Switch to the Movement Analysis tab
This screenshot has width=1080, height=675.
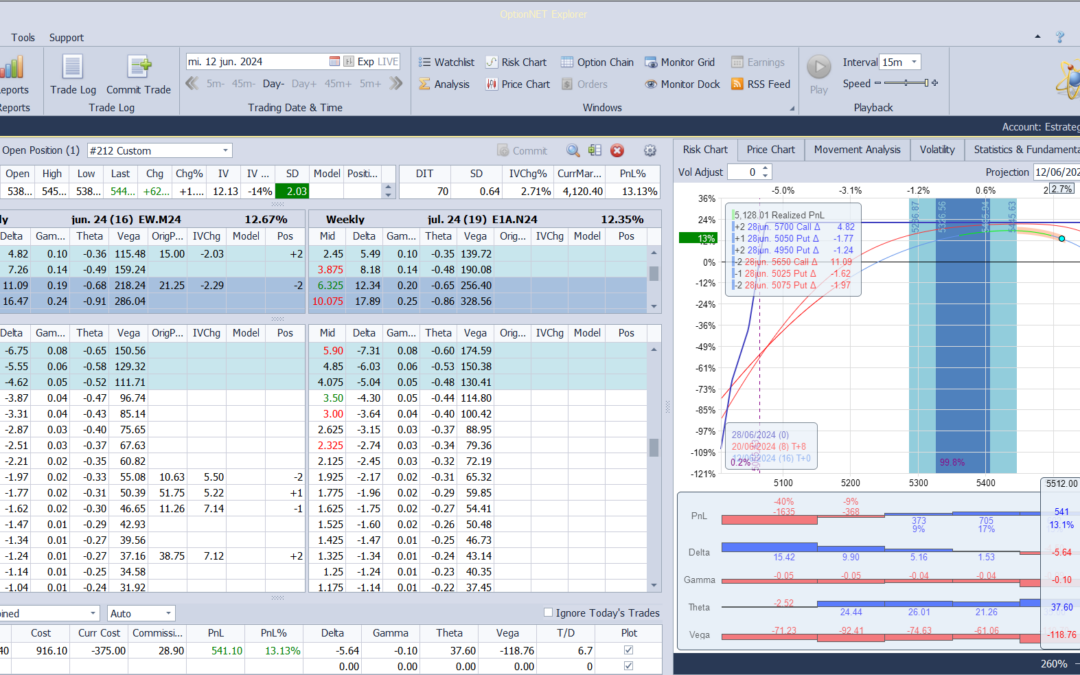[x=857, y=149]
